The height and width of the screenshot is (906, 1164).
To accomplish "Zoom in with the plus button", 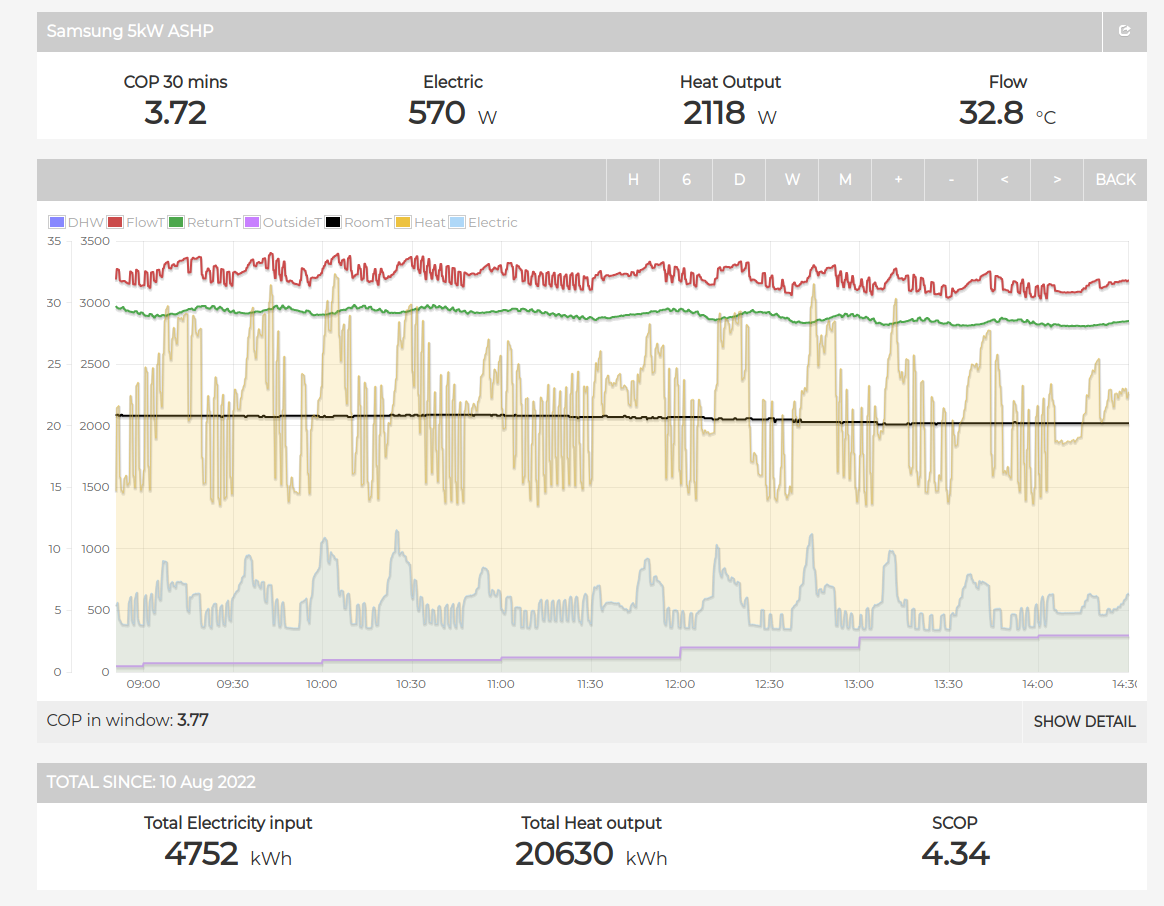I will coord(898,180).
